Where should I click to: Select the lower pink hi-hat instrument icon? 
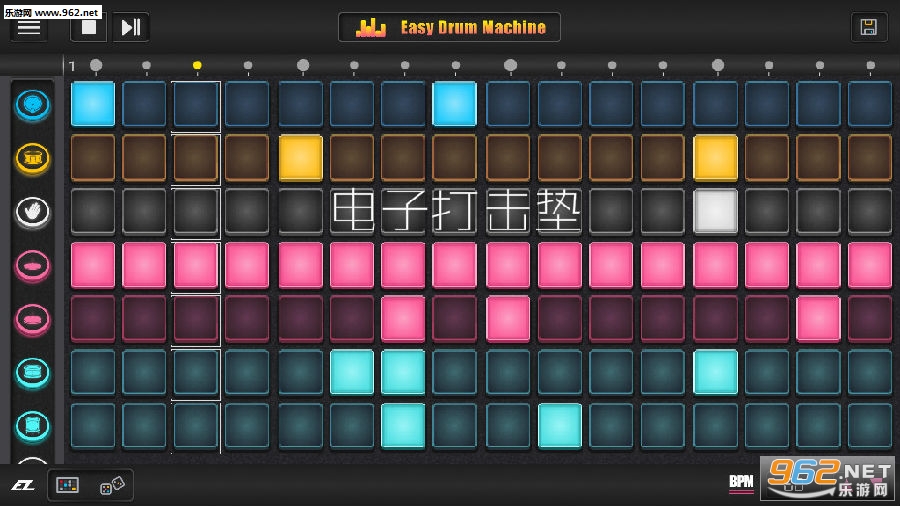33,319
